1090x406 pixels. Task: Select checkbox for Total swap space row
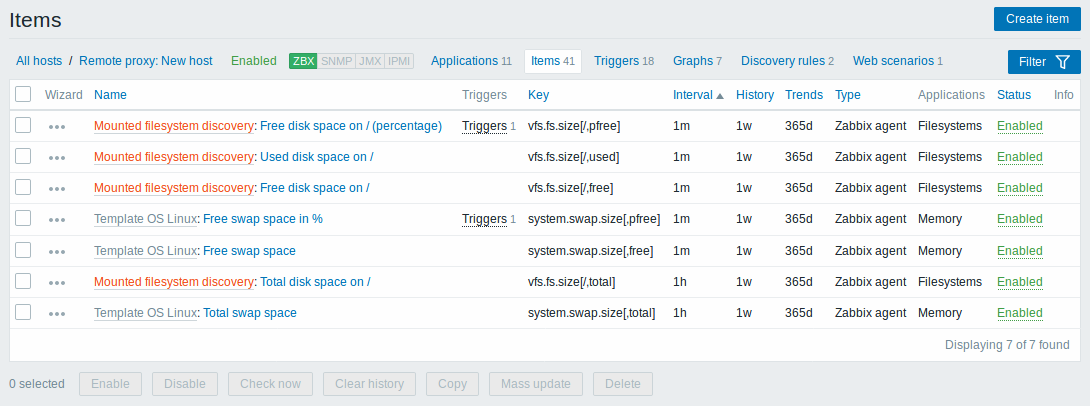coord(23,312)
